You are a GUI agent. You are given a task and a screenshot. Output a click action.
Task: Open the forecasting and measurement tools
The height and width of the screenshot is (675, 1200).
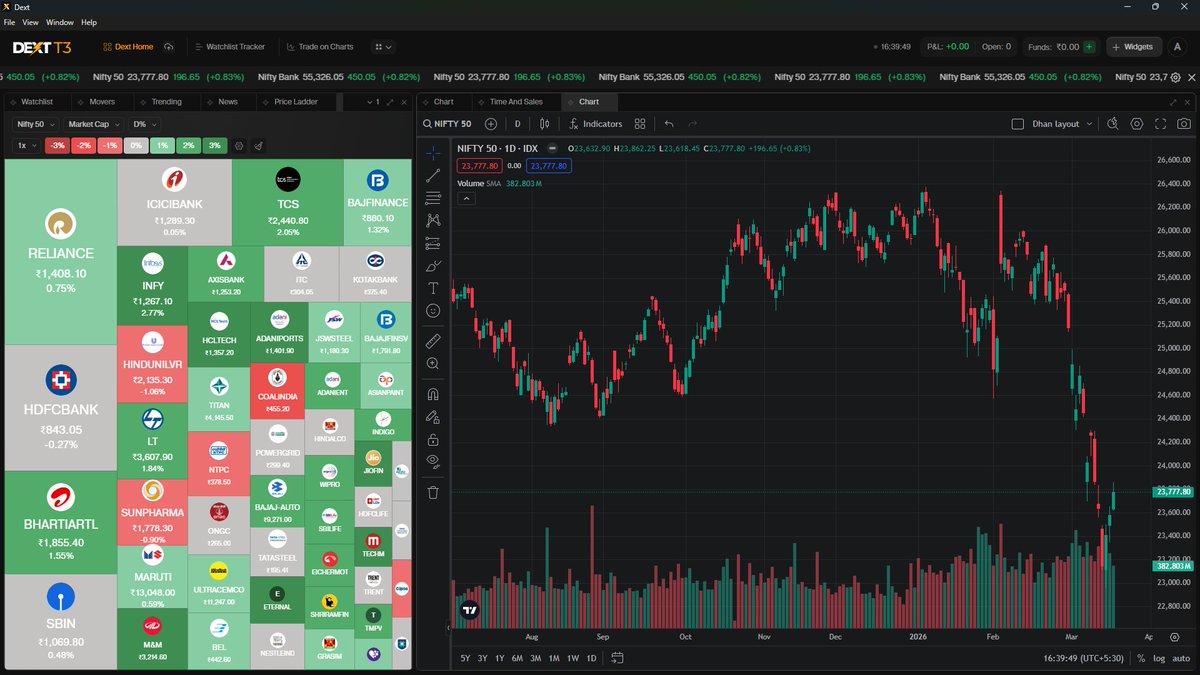click(433, 243)
